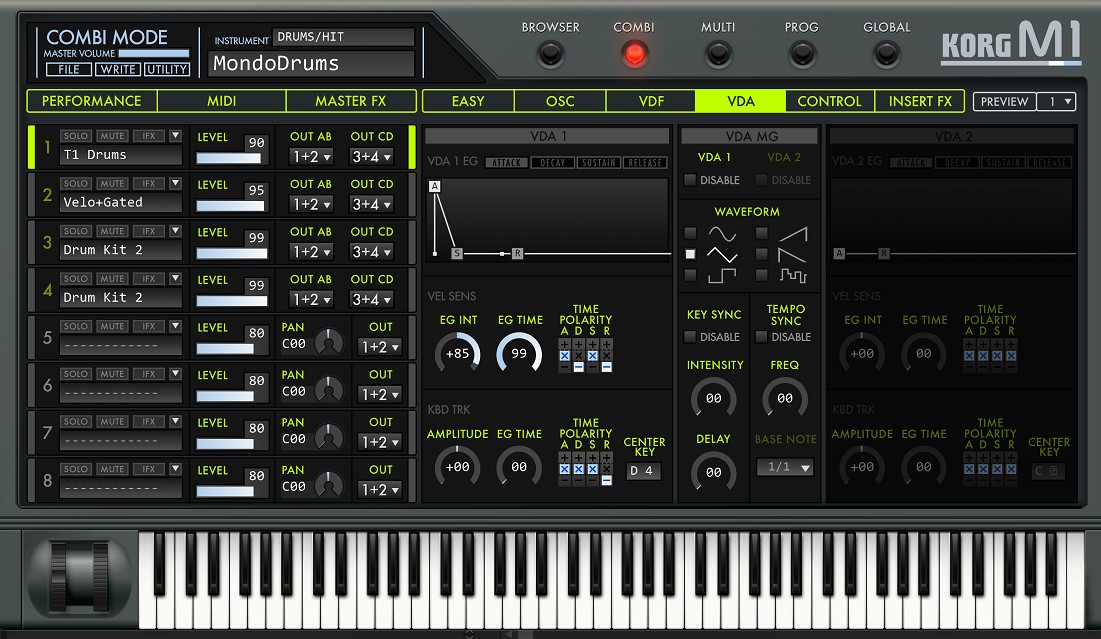
Task: Click the VDA MG Intensity knob
Action: (713, 397)
